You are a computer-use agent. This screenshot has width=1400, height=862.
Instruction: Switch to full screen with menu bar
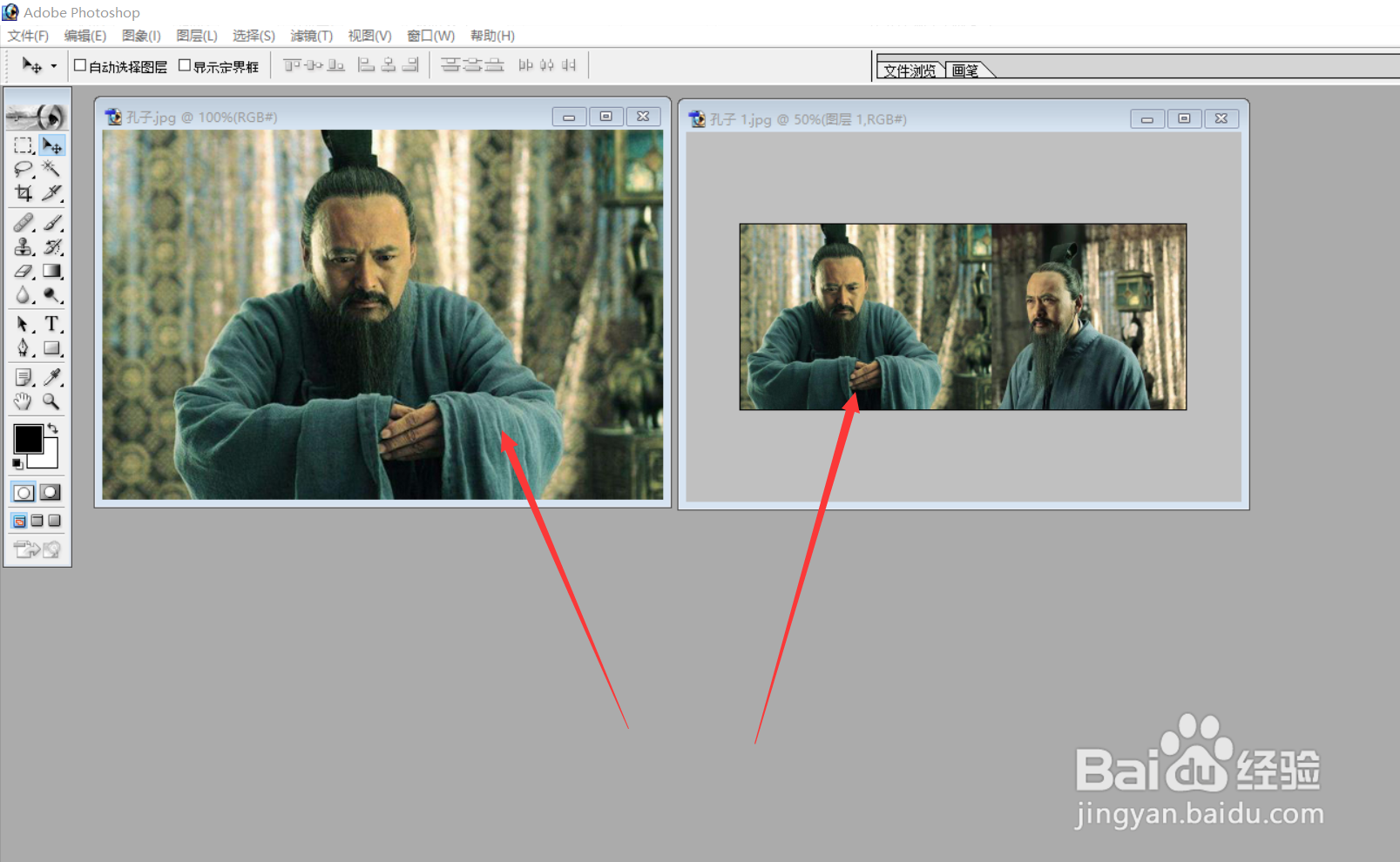(37, 521)
